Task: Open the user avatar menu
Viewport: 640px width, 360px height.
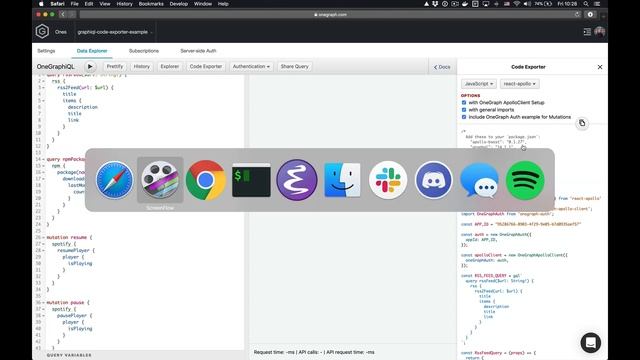Action: click(600, 31)
